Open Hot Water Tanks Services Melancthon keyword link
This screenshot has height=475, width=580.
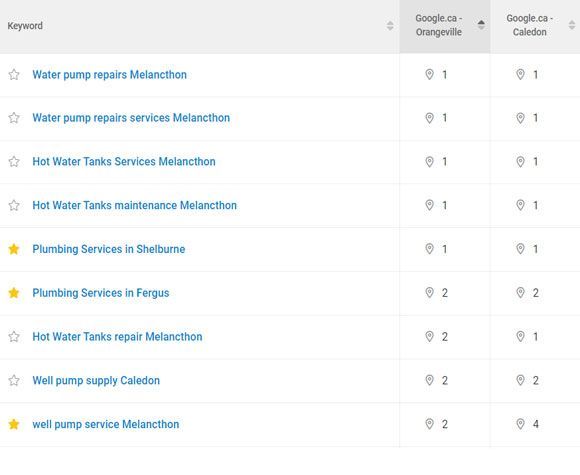(124, 162)
